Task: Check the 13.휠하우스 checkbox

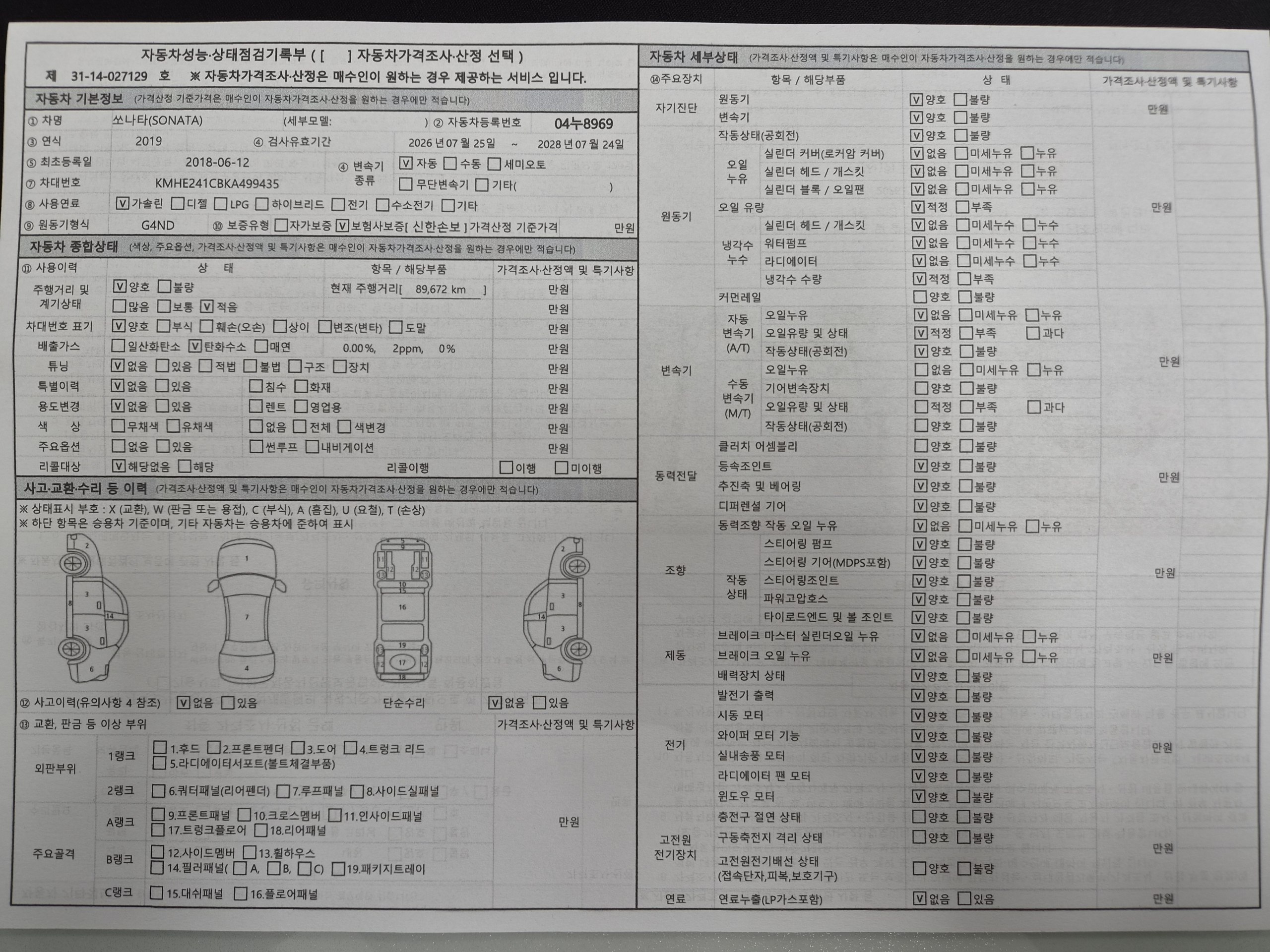Action: [249, 853]
